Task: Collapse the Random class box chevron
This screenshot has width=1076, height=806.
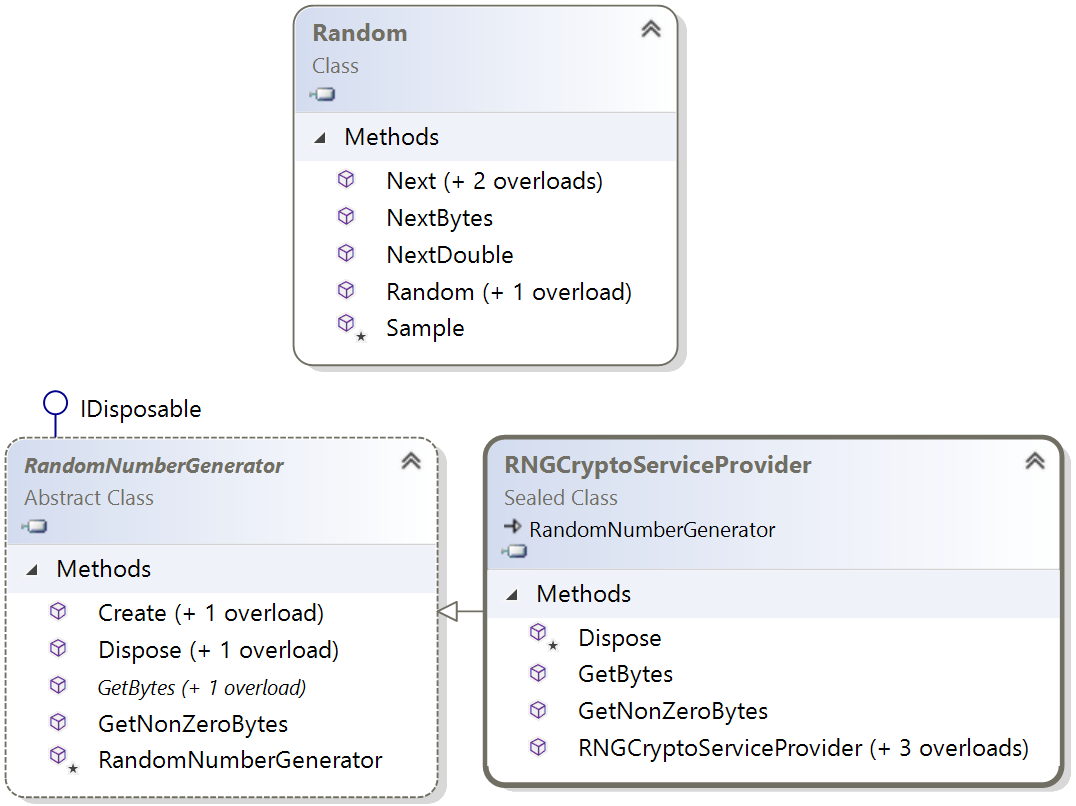Action: (651, 29)
